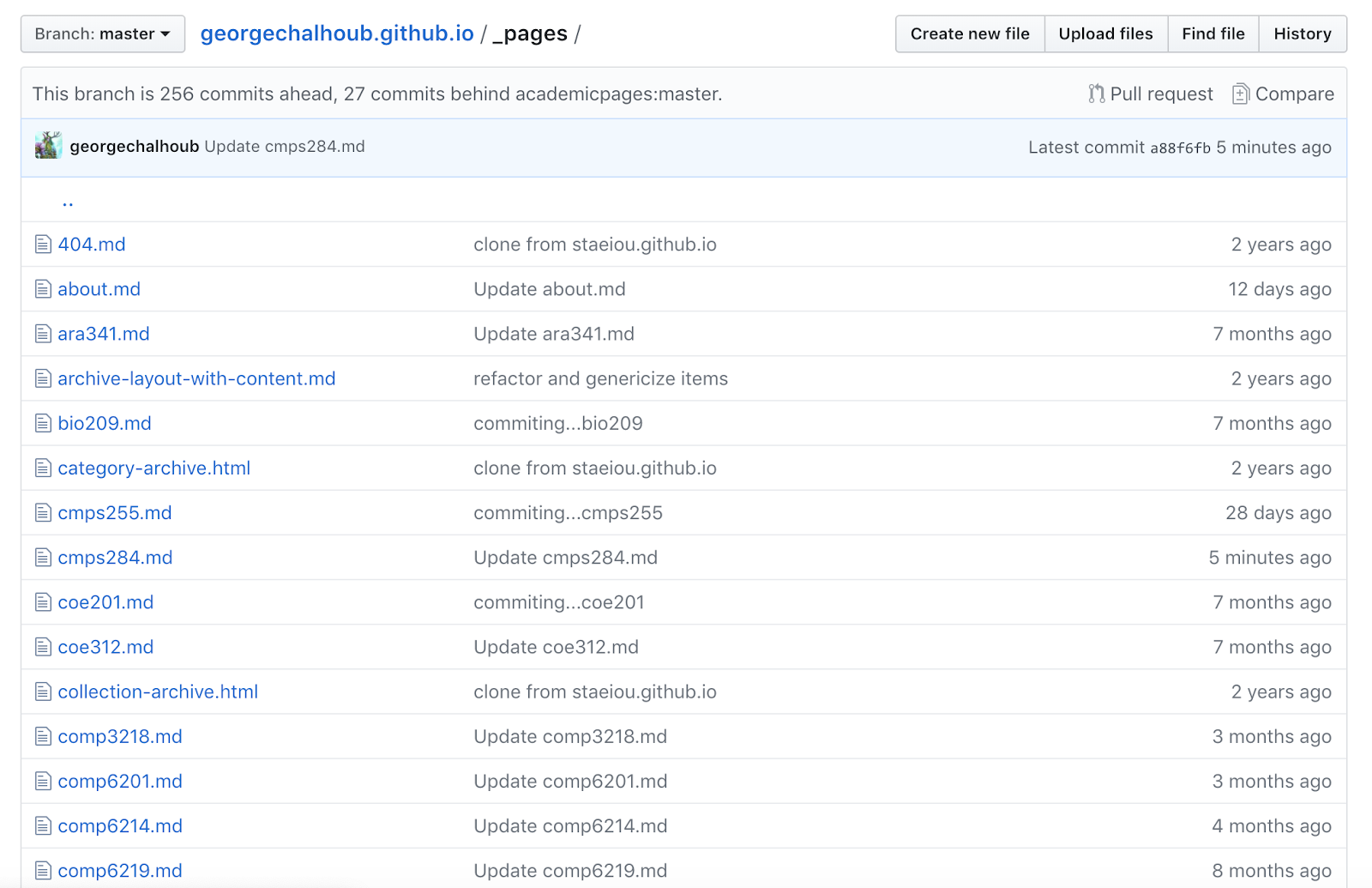Navigate up to parent directory (..)

click(x=68, y=202)
